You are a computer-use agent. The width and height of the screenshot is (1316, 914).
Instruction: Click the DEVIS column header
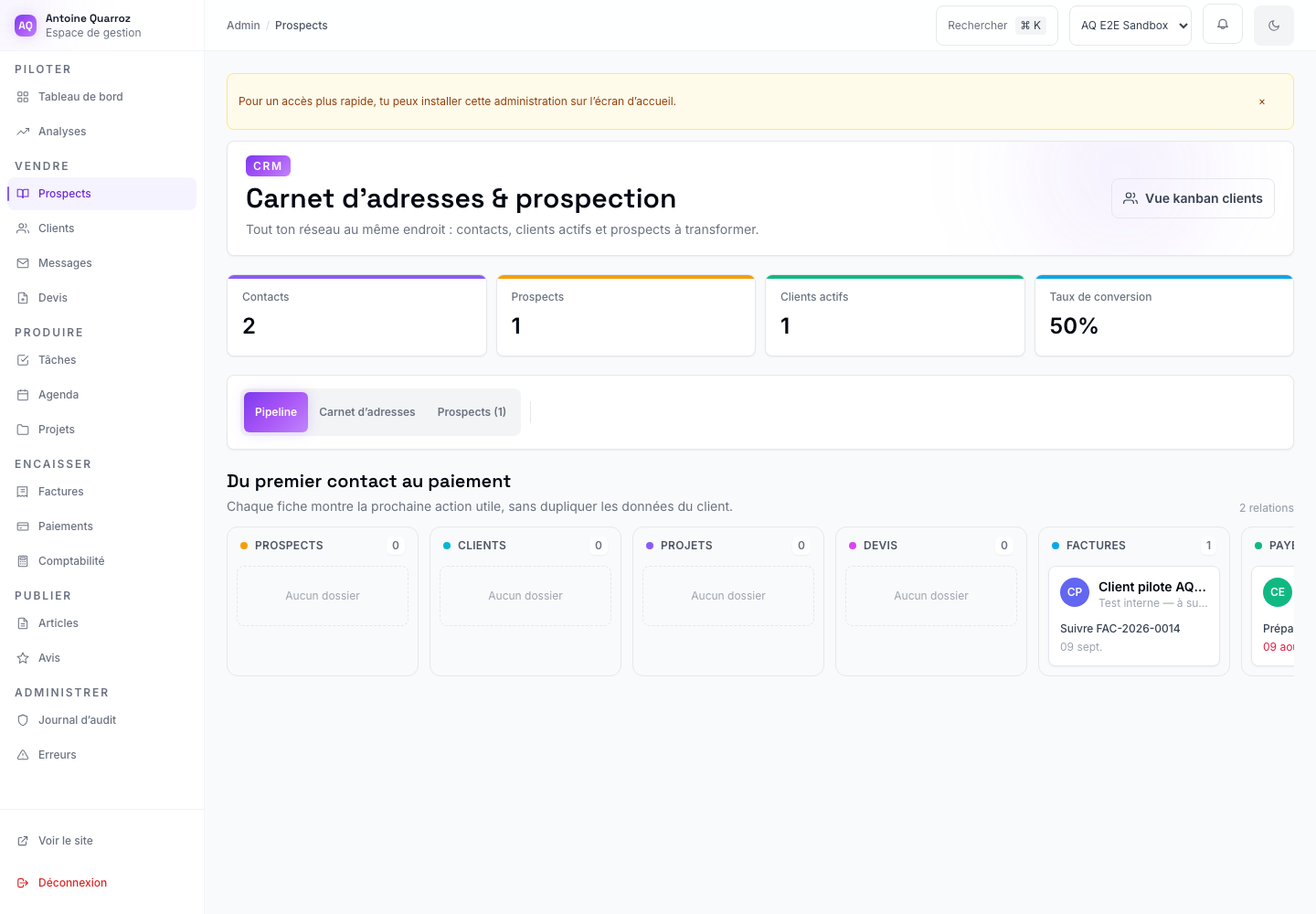click(931, 546)
